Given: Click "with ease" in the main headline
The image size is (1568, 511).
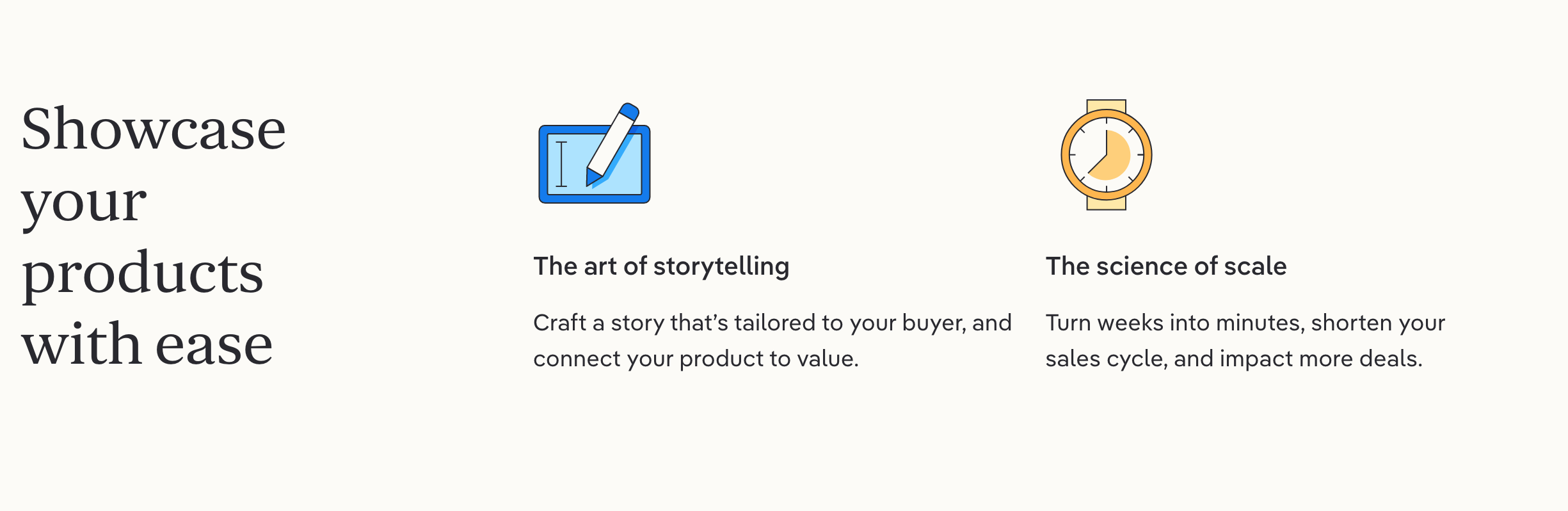Looking at the screenshot, I should click(147, 345).
